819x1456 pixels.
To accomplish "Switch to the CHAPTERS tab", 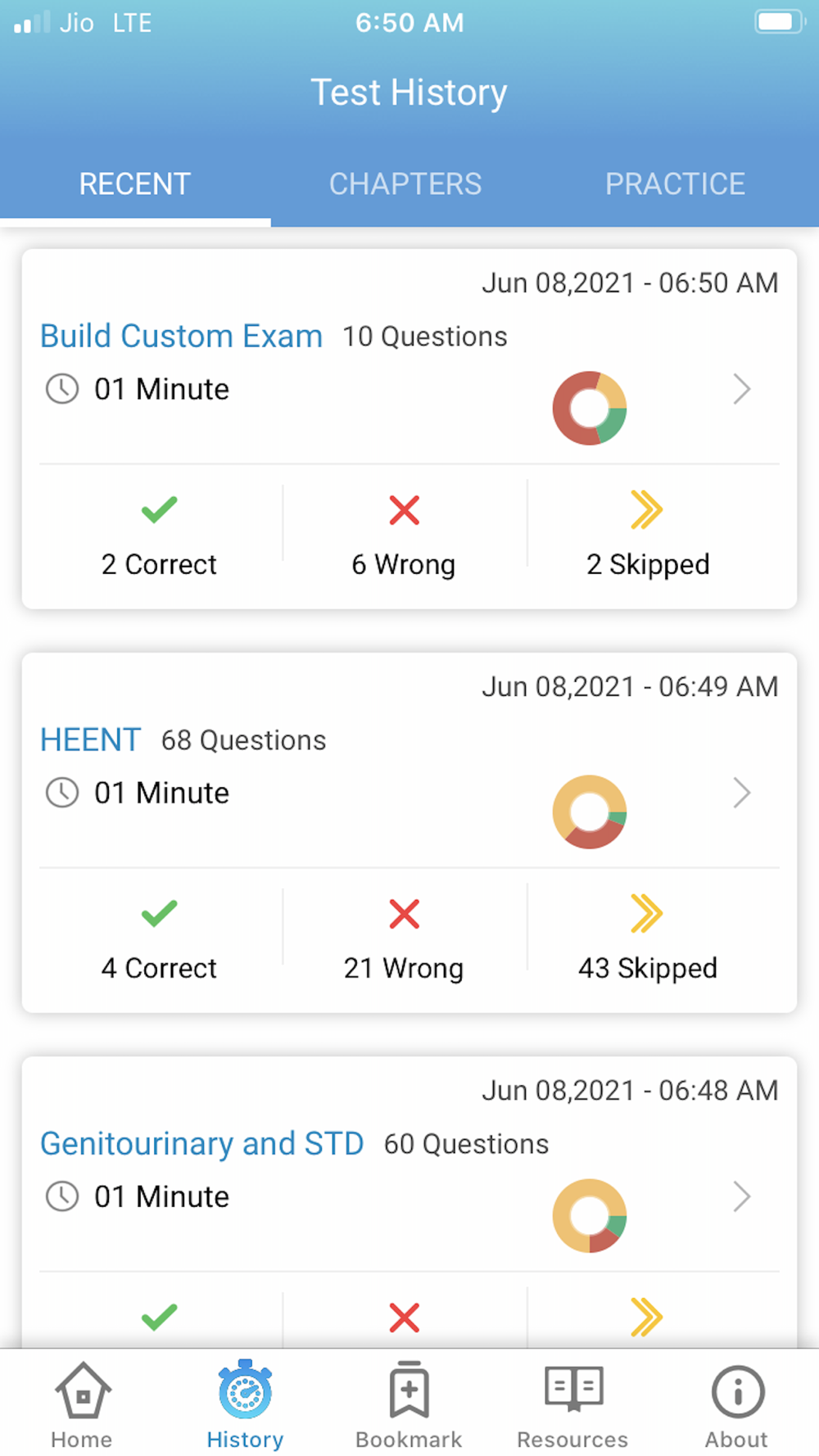I will point(405,184).
